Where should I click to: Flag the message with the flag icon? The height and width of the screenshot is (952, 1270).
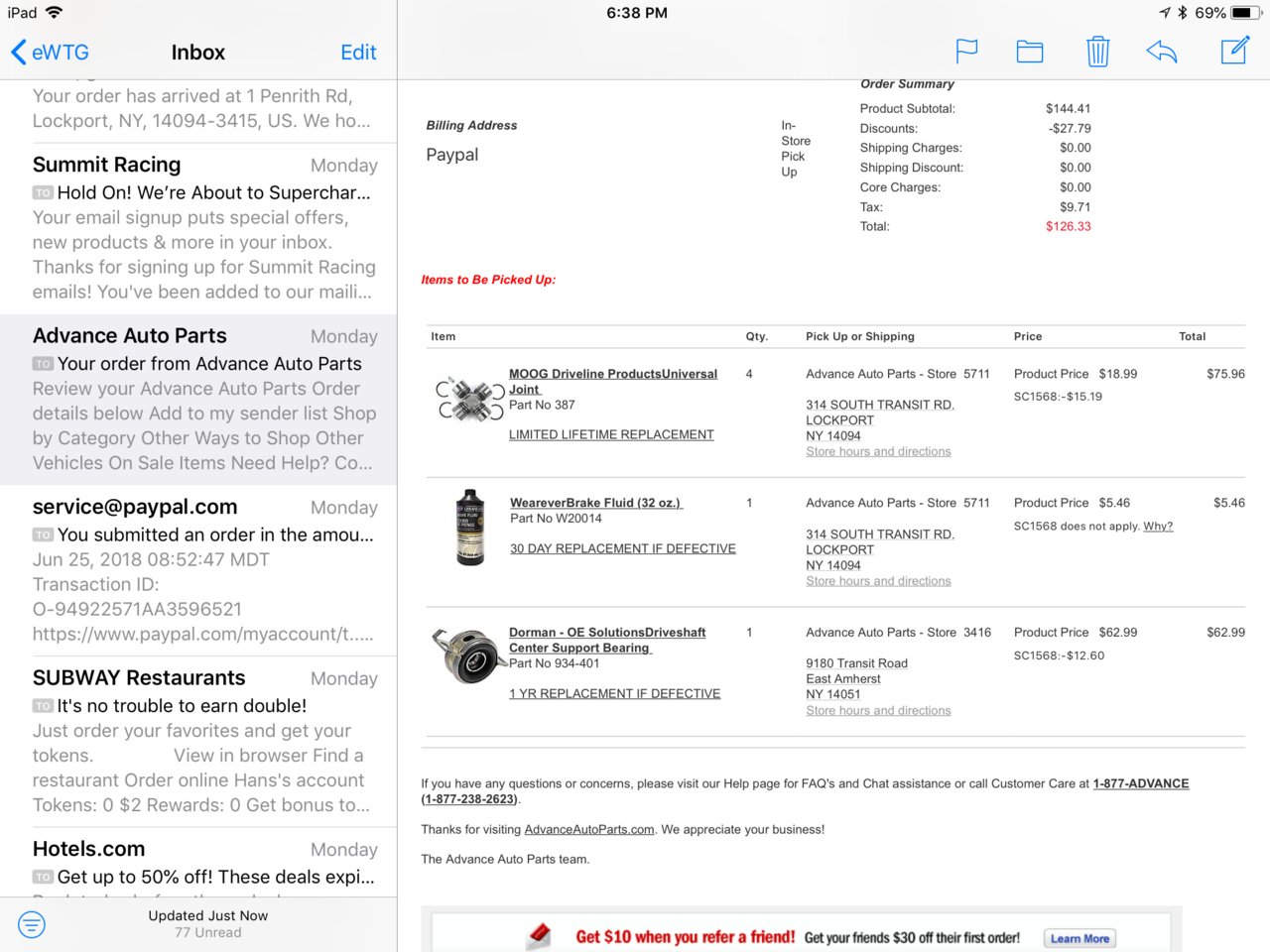pyautogui.click(x=966, y=52)
